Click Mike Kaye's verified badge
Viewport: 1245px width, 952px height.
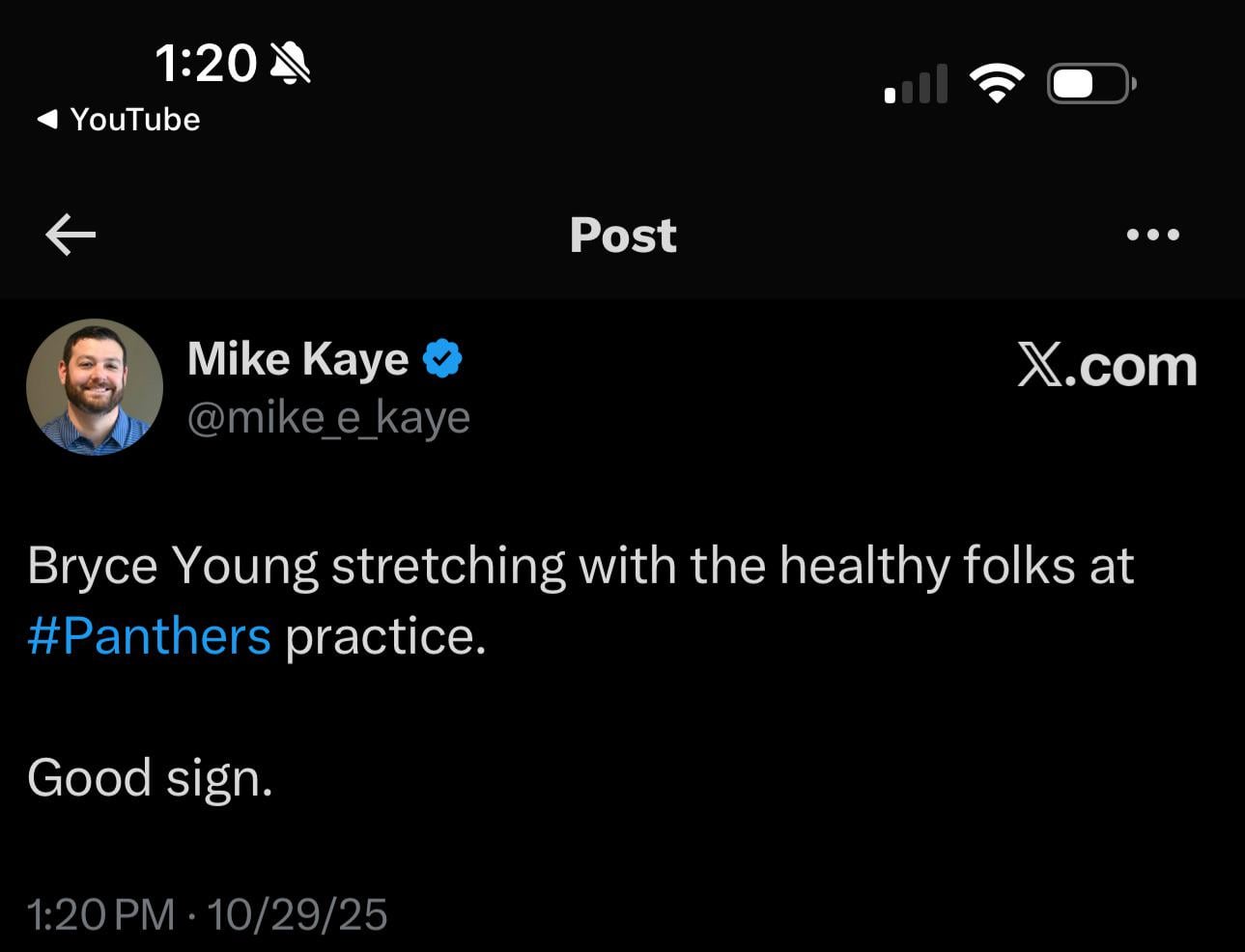tap(442, 357)
